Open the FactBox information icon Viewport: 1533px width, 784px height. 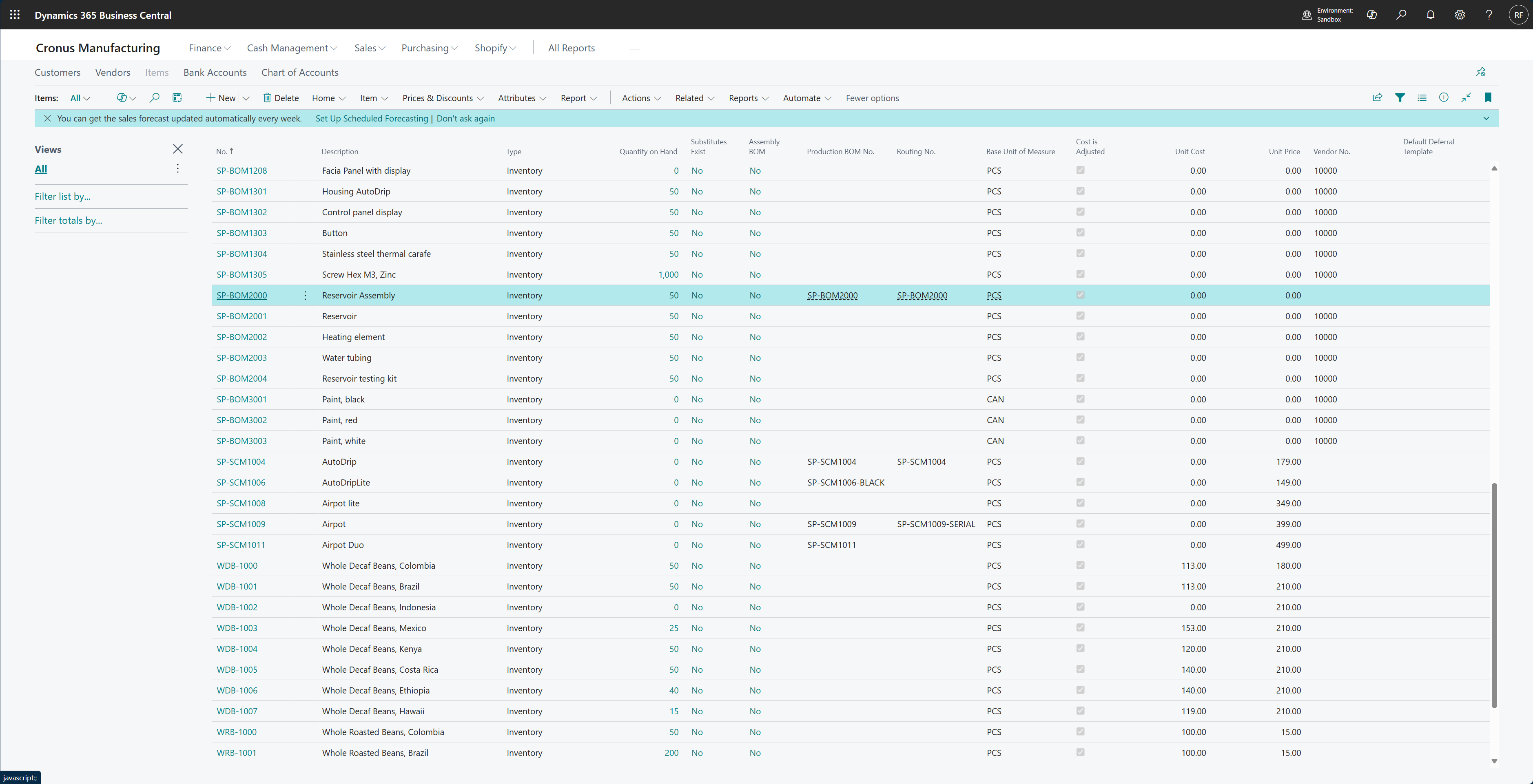[1443, 97]
